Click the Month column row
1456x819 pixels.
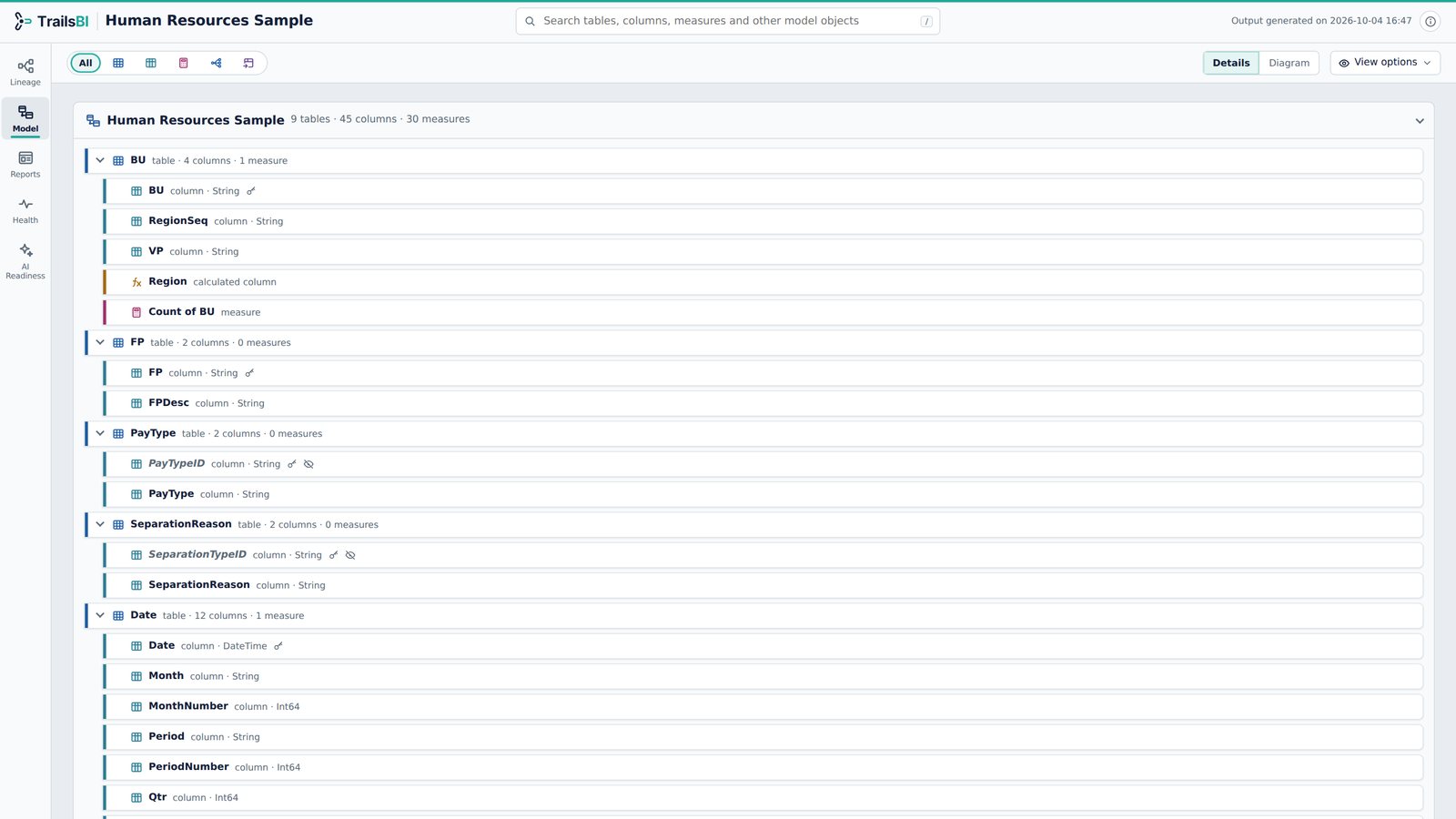click(x=763, y=676)
